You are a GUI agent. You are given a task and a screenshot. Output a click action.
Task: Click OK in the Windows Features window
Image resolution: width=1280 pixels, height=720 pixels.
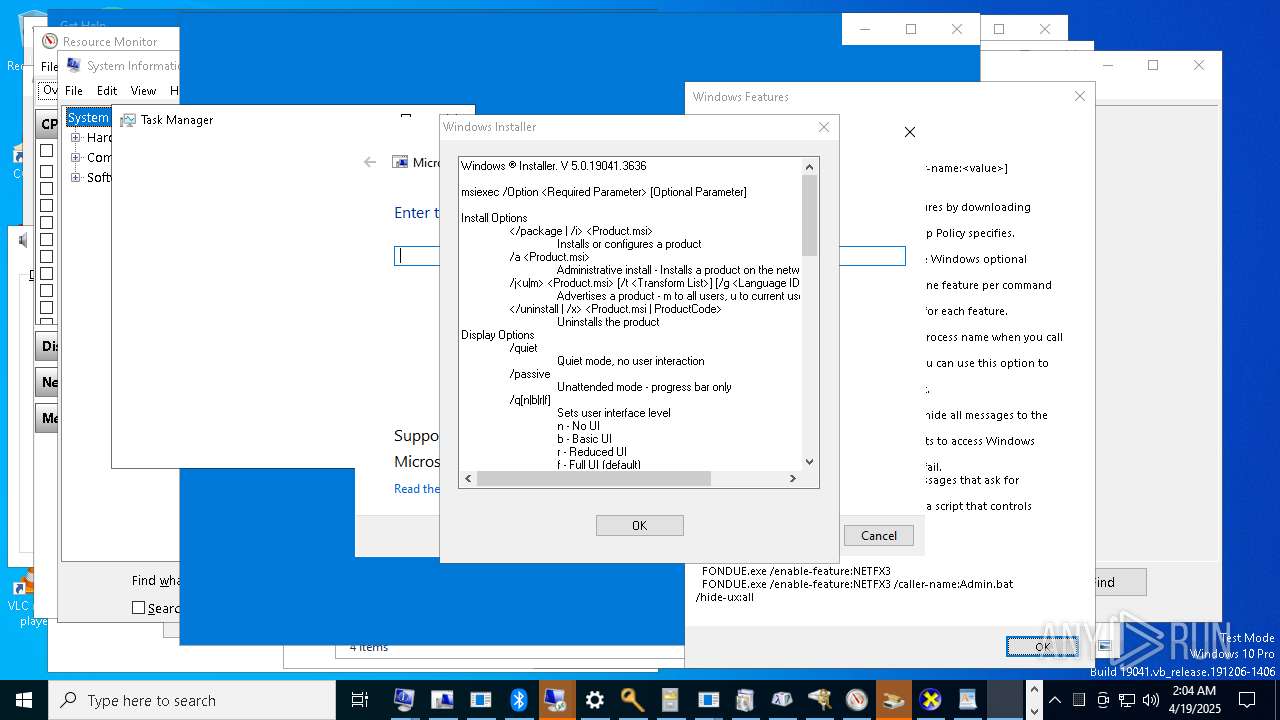[1042, 647]
